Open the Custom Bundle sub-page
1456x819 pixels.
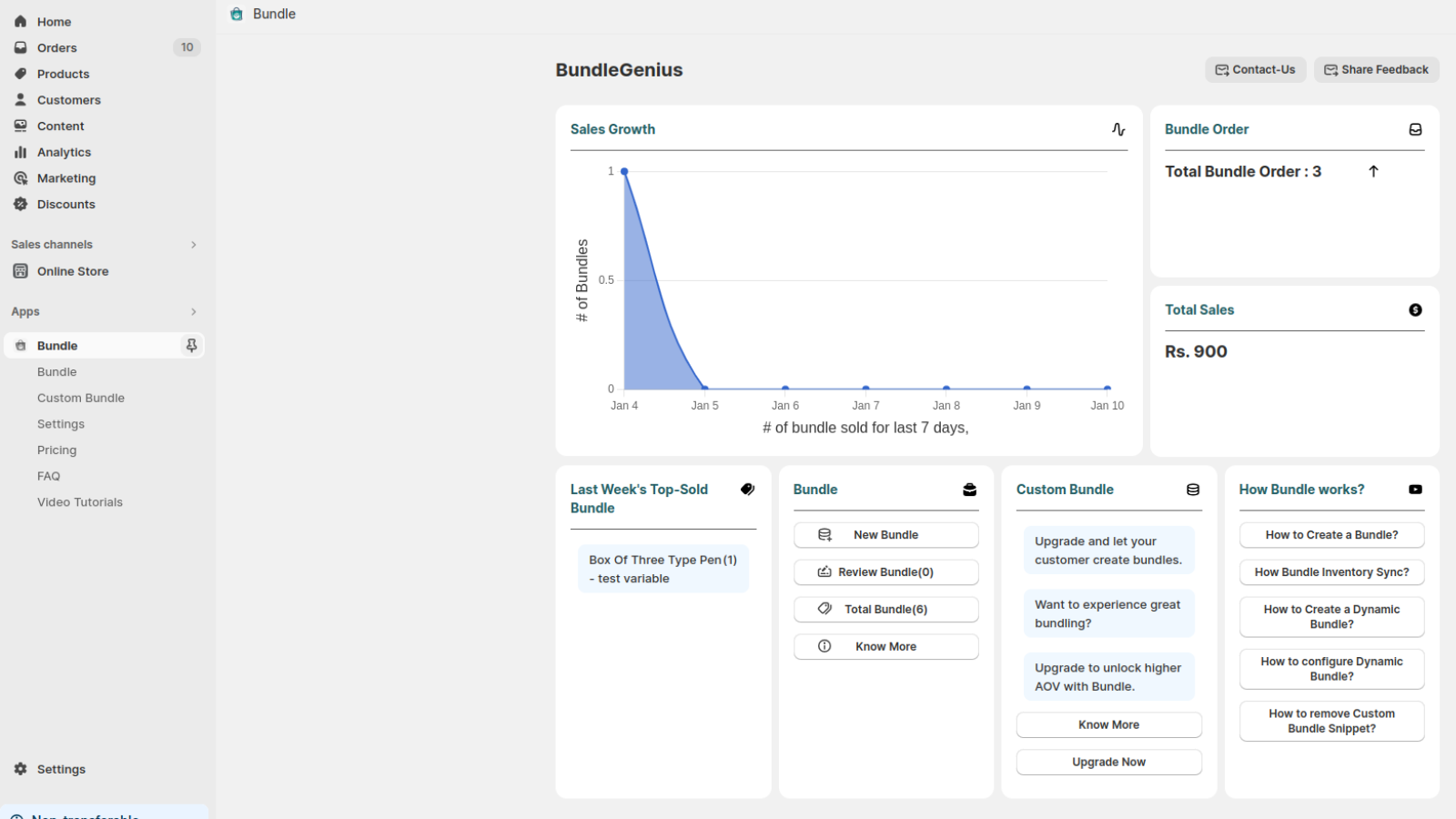point(81,399)
